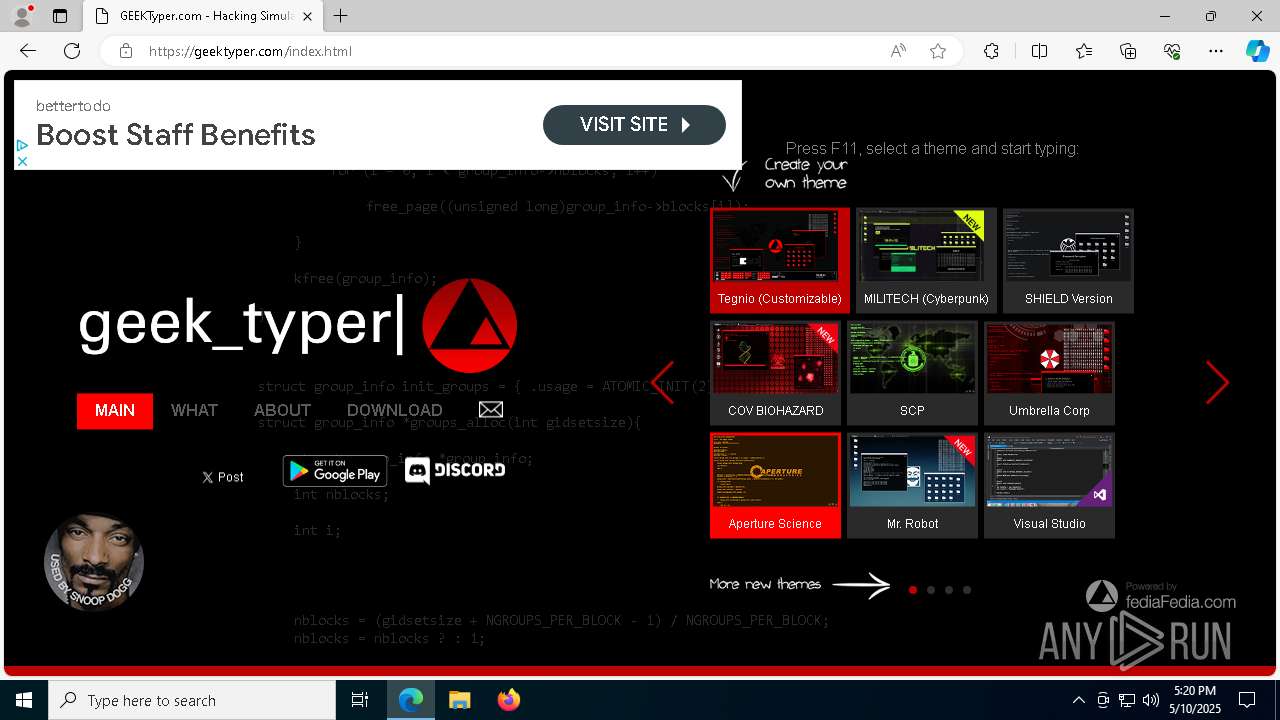Open Settings and more menu
This screenshot has height=720, width=1280.
pyautogui.click(x=1216, y=51)
